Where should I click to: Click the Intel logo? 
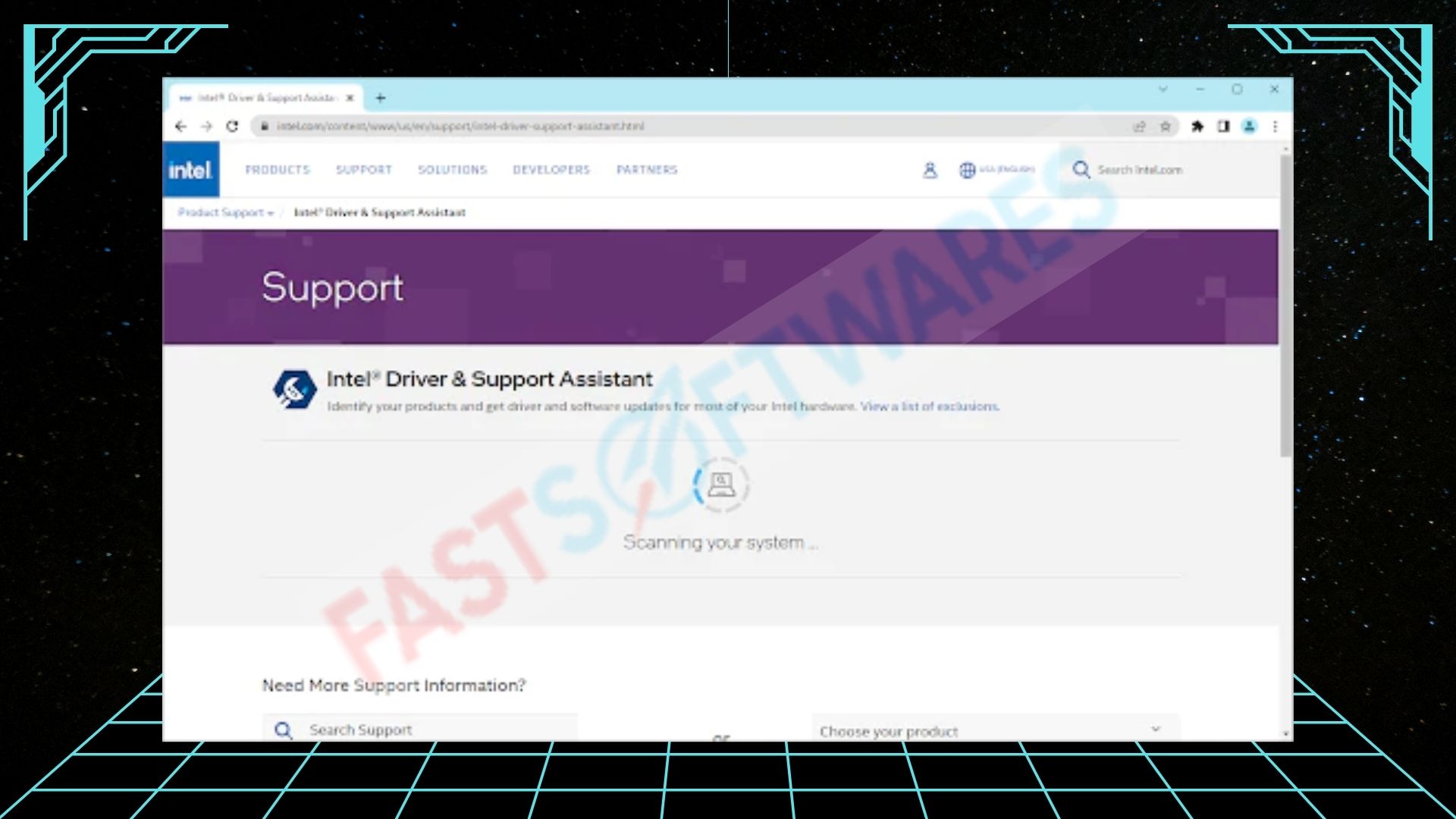point(190,170)
